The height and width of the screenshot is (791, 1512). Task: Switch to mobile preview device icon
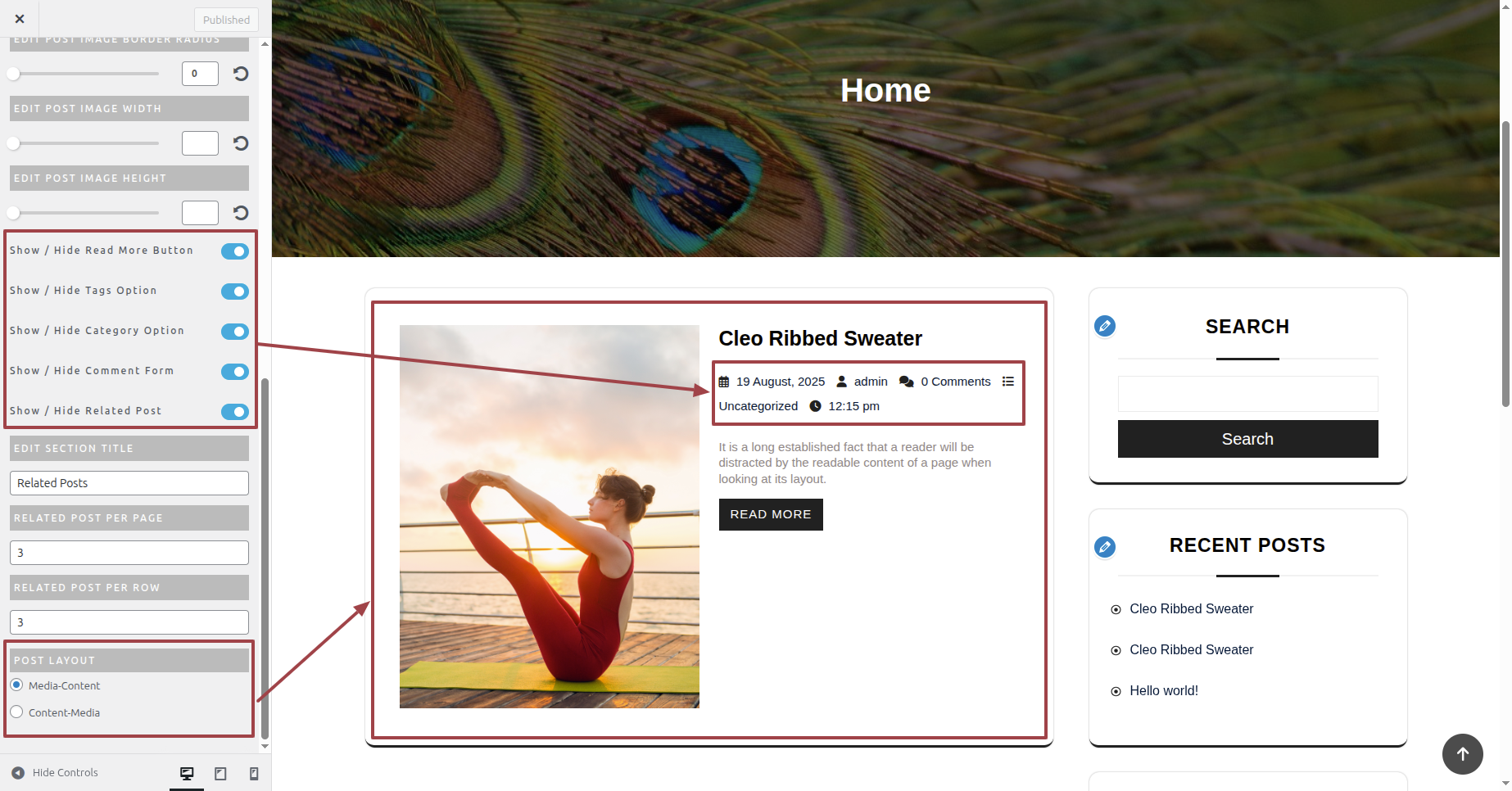point(254,773)
